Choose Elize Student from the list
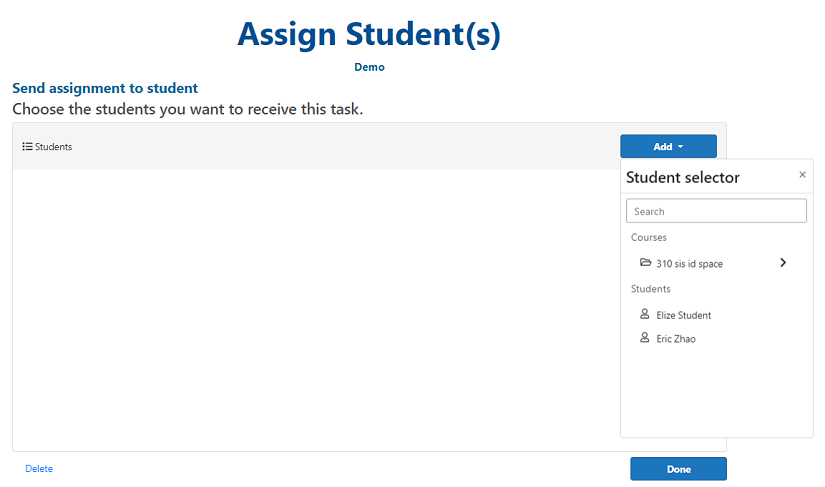 (x=684, y=315)
